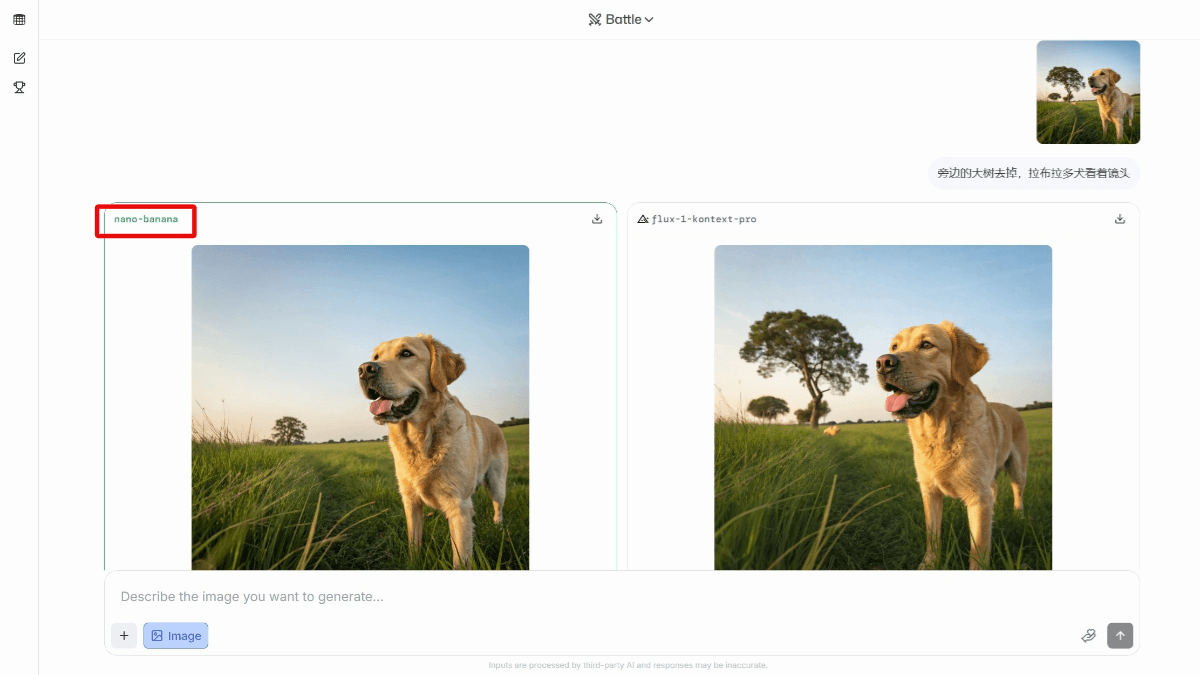Start a new chat with pencil icon
This screenshot has width=1200, height=675.
click(19, 58)
